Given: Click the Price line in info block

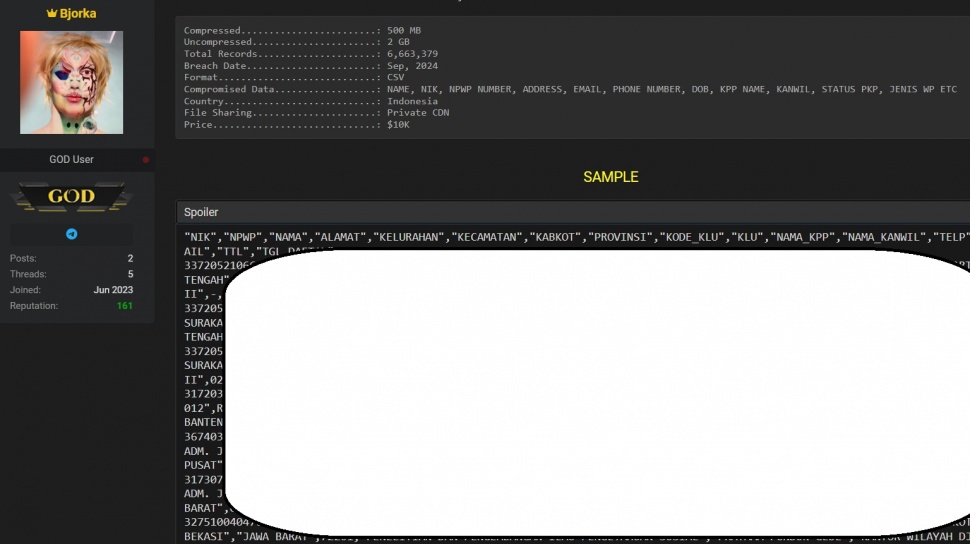Looking at the screenshot, I should point(296,125).
